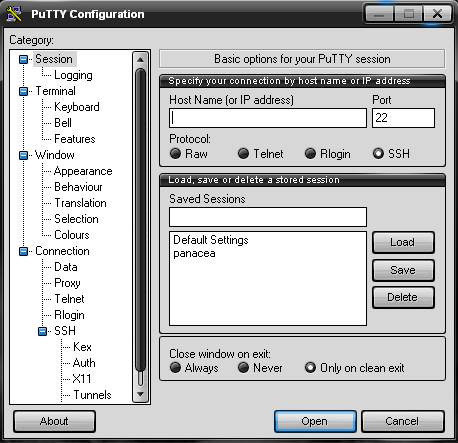458x443 pixels.
Task: Choose the Rlogin protocol option
Action: click(x=310, y=154)
